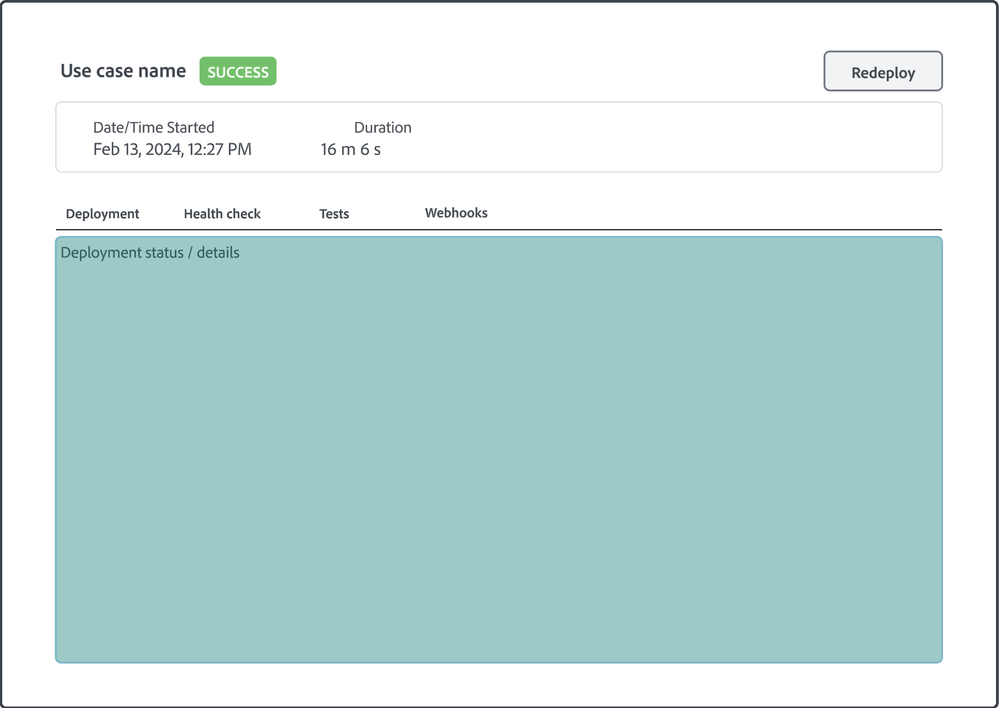Click the divider line under the tabs

coord(499,229)
